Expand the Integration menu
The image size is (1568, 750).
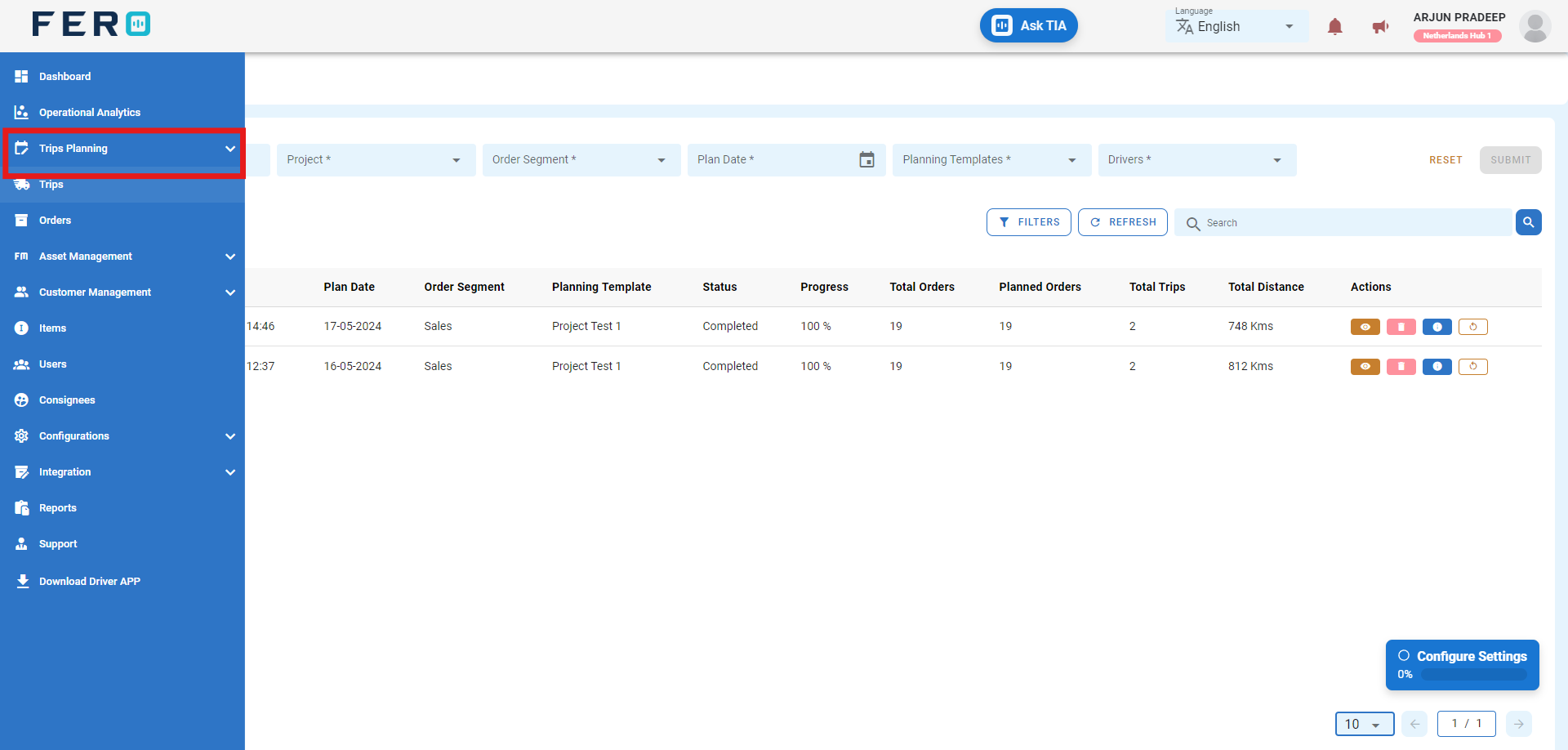[122, 471]
